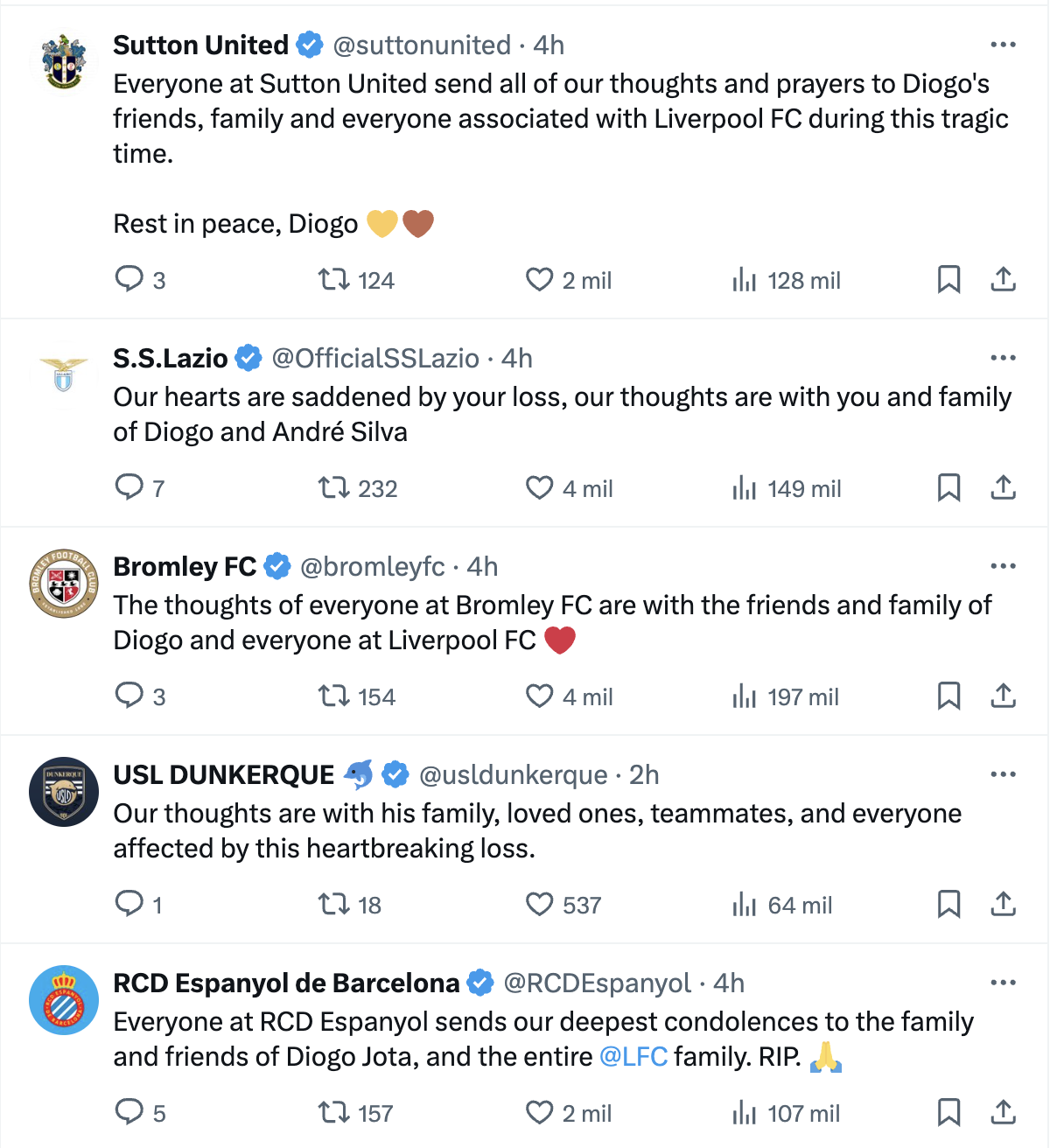Like the Bromley FC tweet
1050x1148 pixels.
(540, 696)
